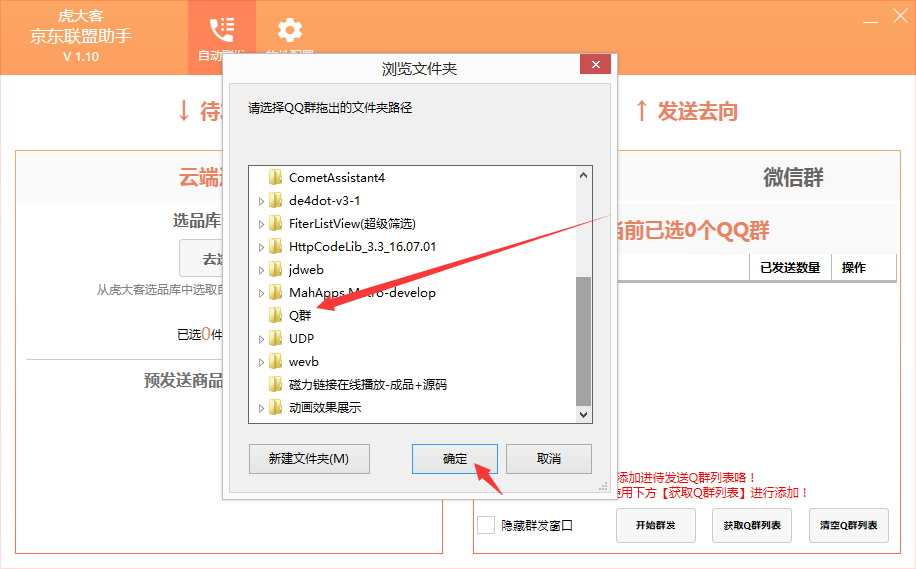
Task: Select the 动画效果展示 folder icon
Action: [x=276, y=408]
